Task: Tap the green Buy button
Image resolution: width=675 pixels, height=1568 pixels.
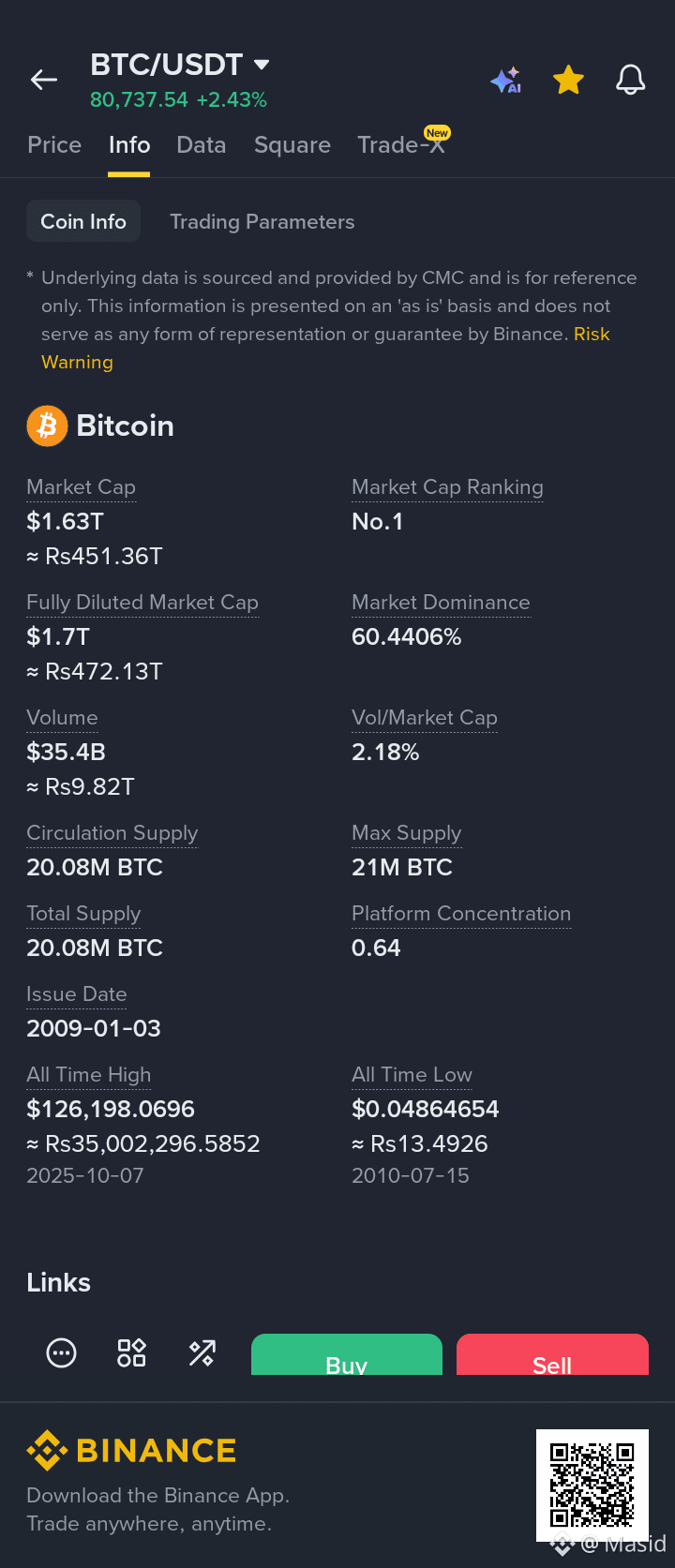Action: click(x=347, y=1354)
